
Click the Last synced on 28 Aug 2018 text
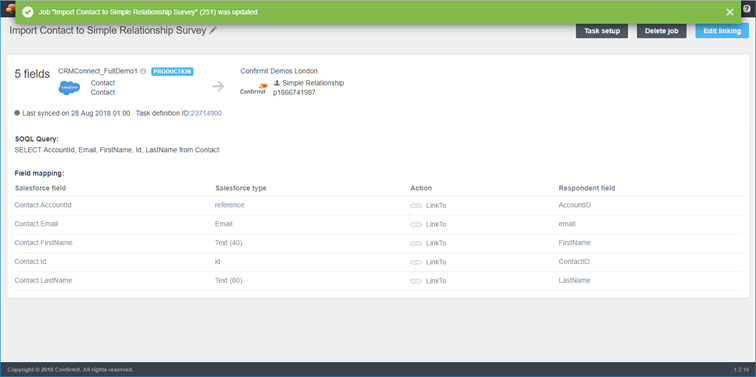[x=76, y=113]
